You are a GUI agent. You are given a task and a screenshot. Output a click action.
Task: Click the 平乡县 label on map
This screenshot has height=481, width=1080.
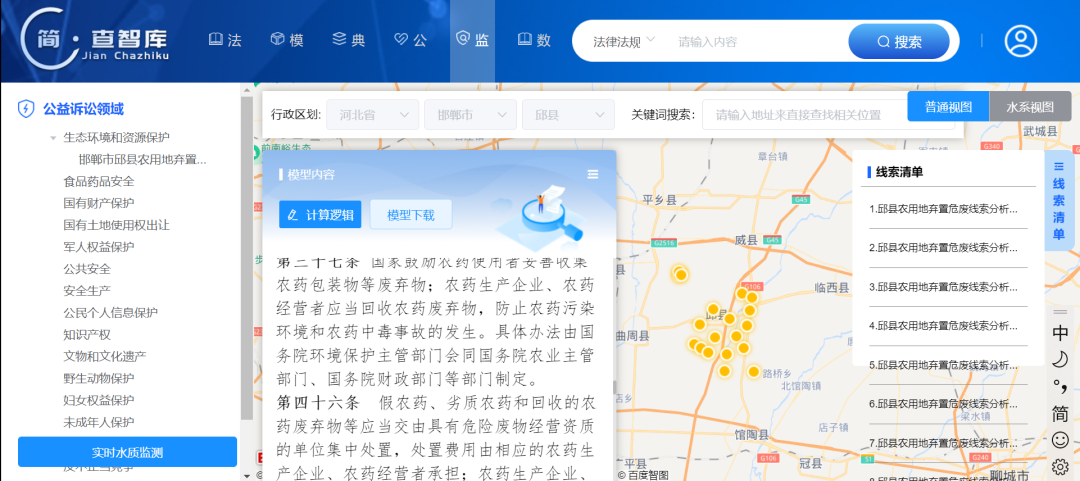point(659,200)
